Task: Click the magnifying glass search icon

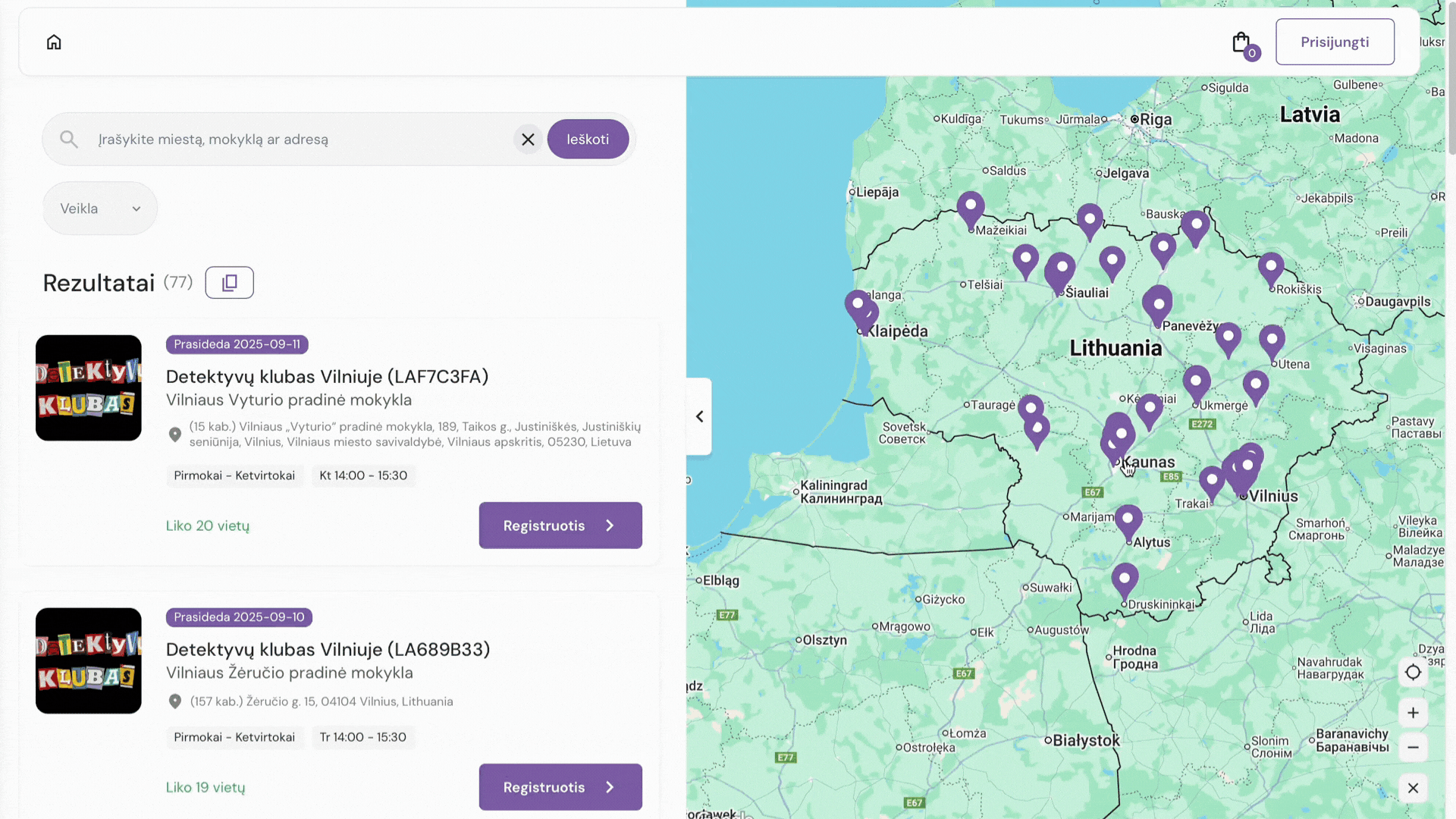Action: [x=68, y=139]
